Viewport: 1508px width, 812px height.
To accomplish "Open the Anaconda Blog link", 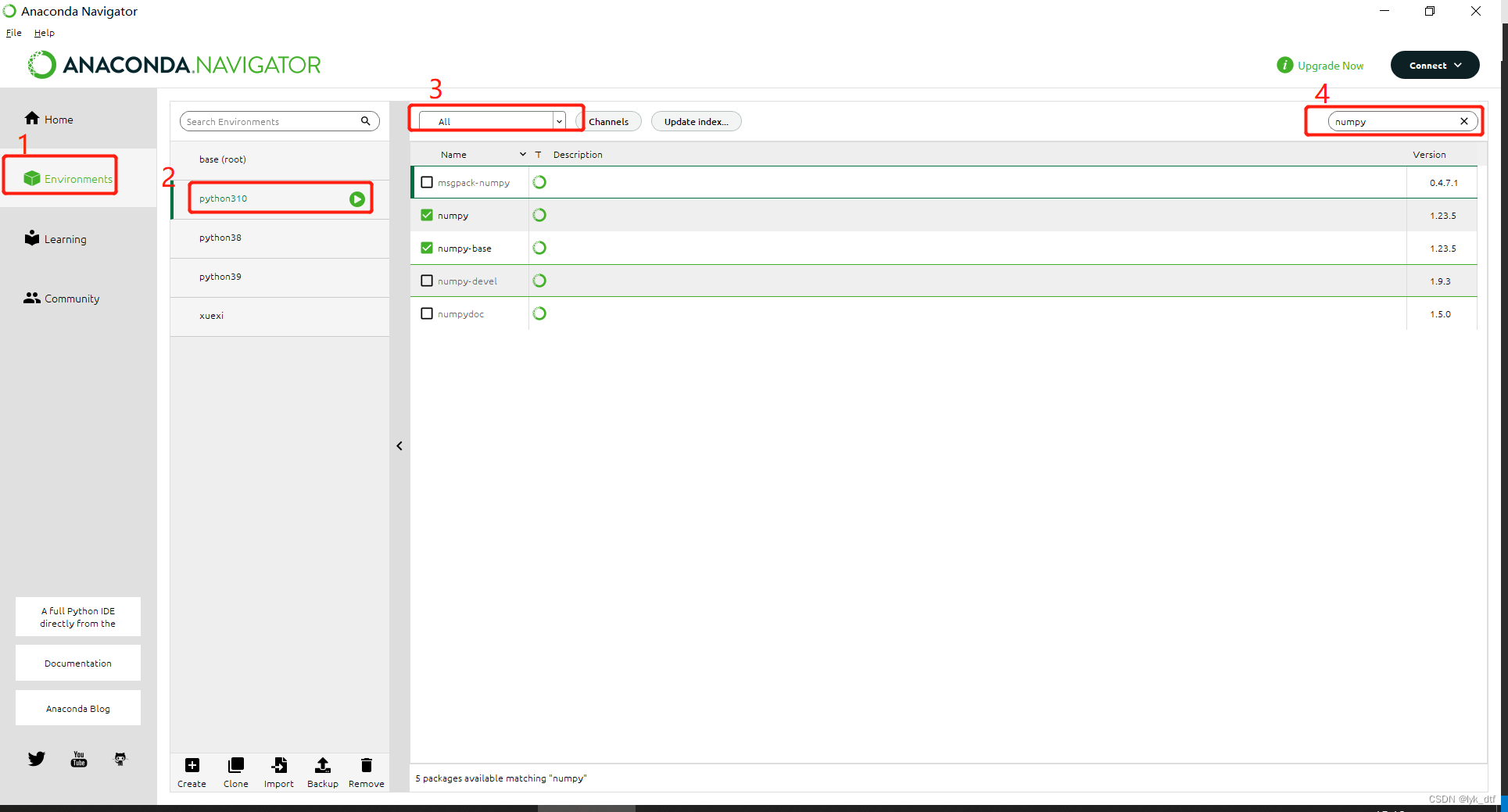I will pyautogui.click(x=78, y=708).
